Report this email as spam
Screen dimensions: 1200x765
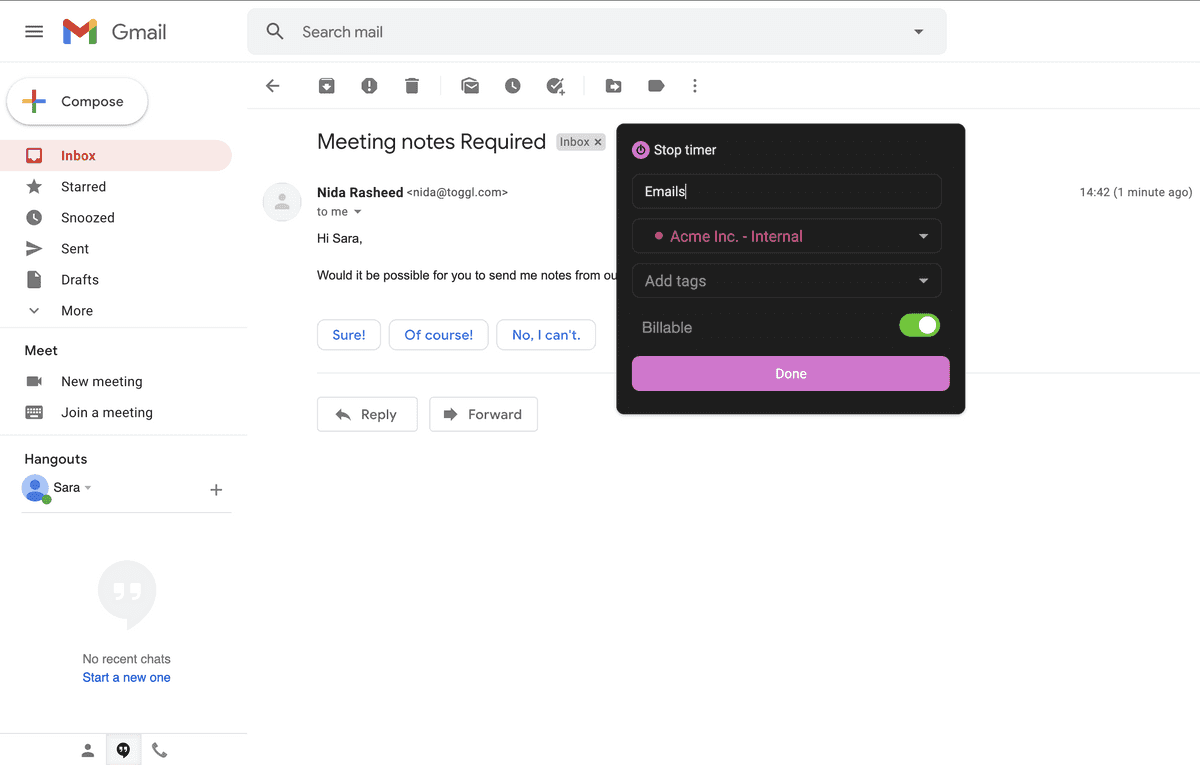369,86
